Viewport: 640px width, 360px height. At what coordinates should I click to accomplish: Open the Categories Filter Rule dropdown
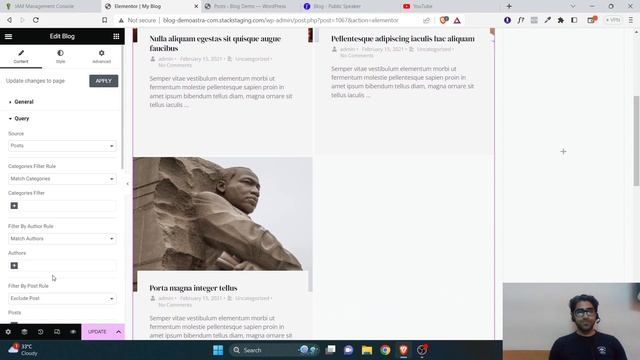click(62, 179)
